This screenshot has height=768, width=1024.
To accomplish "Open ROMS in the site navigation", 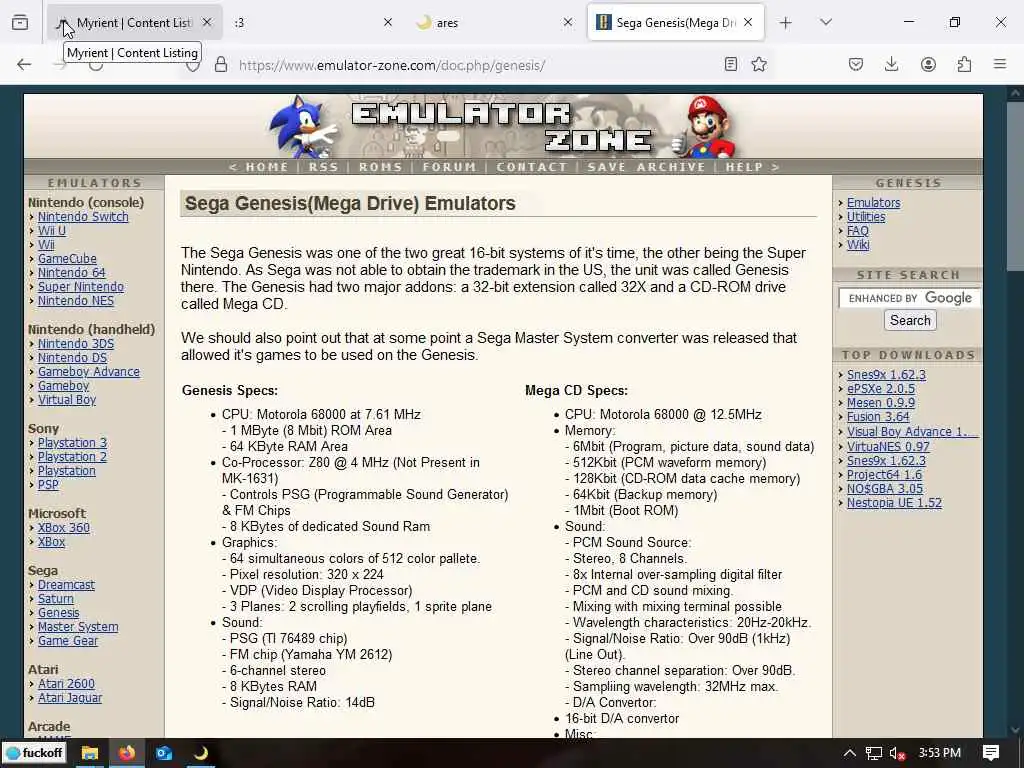I will (381, 167).
